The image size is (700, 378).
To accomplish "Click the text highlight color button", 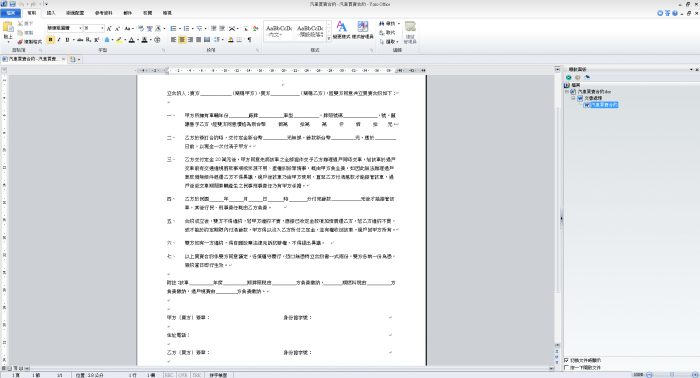I will 120,40.
